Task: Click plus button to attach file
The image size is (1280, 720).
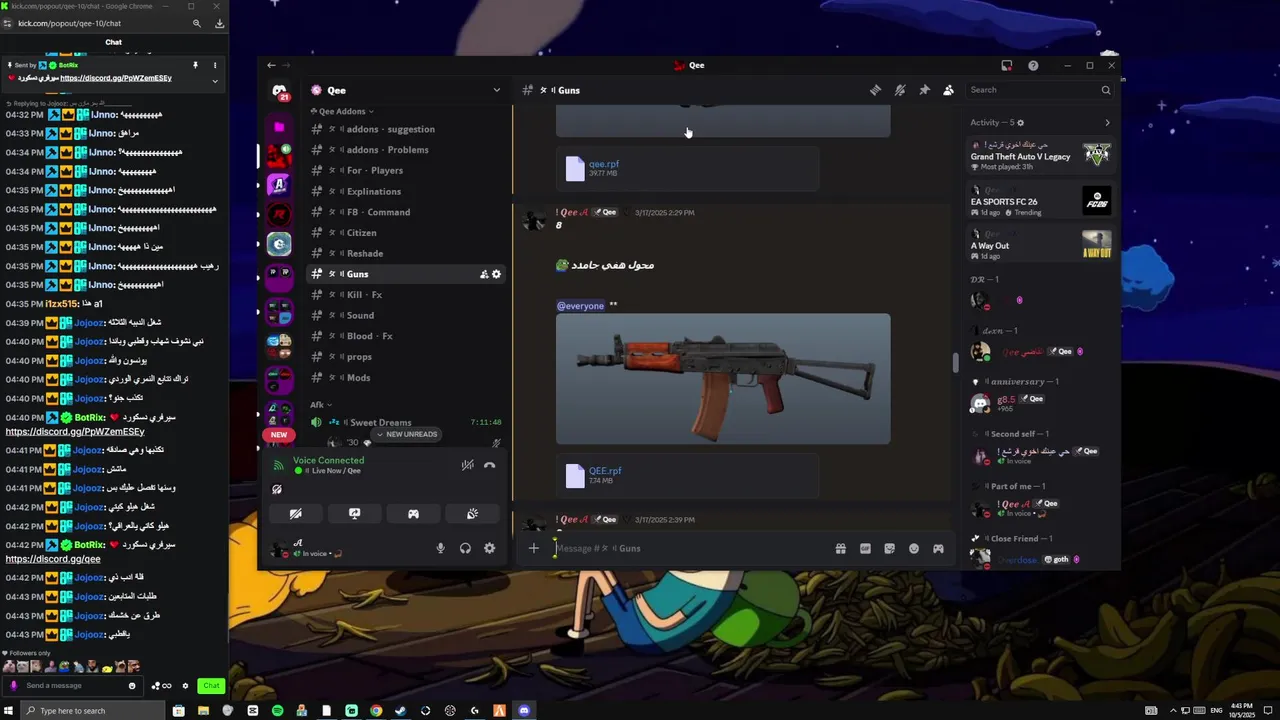Action: [x=534, y=548]
